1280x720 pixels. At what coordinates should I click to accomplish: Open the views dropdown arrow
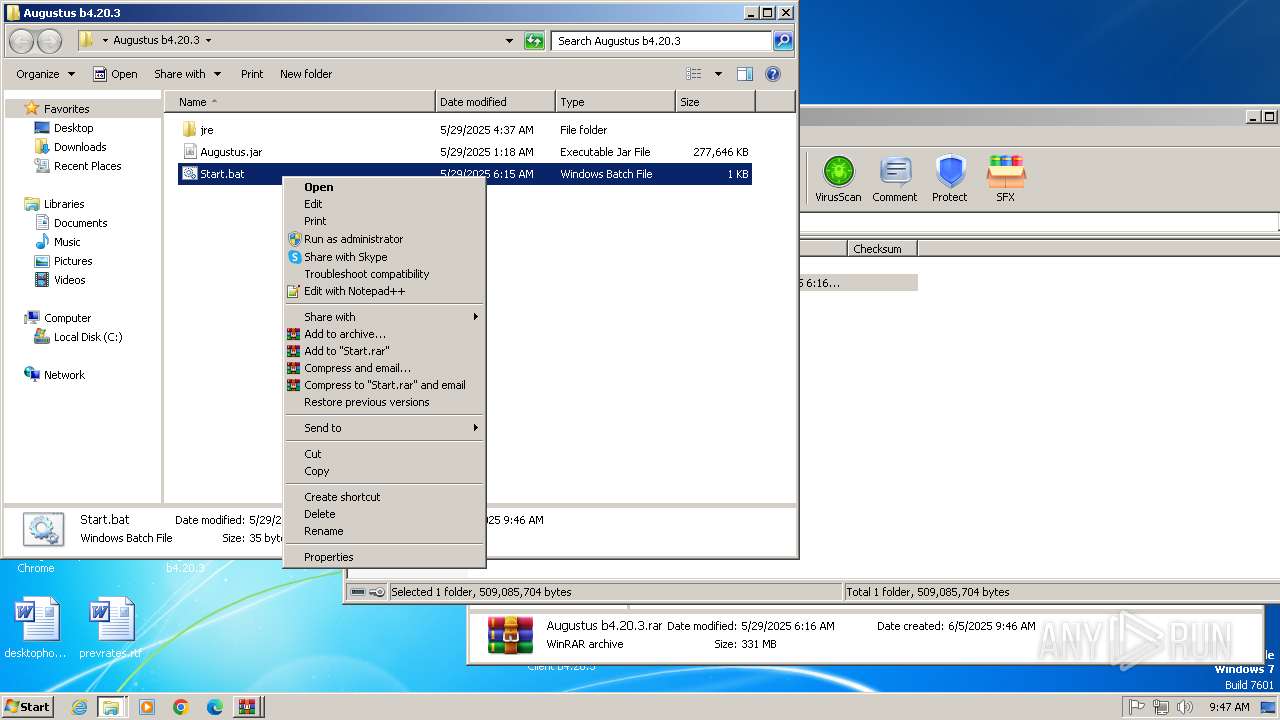pos(717,74)
